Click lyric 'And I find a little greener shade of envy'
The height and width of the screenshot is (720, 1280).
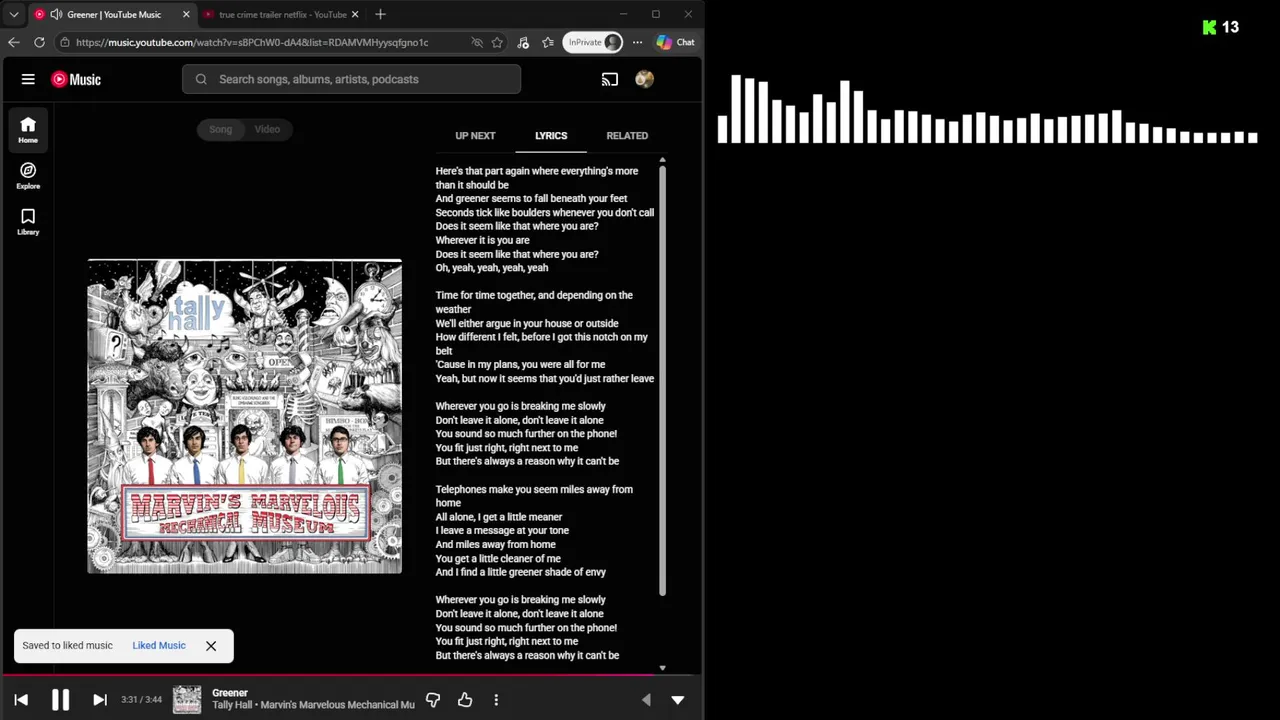tap(521, 573)
